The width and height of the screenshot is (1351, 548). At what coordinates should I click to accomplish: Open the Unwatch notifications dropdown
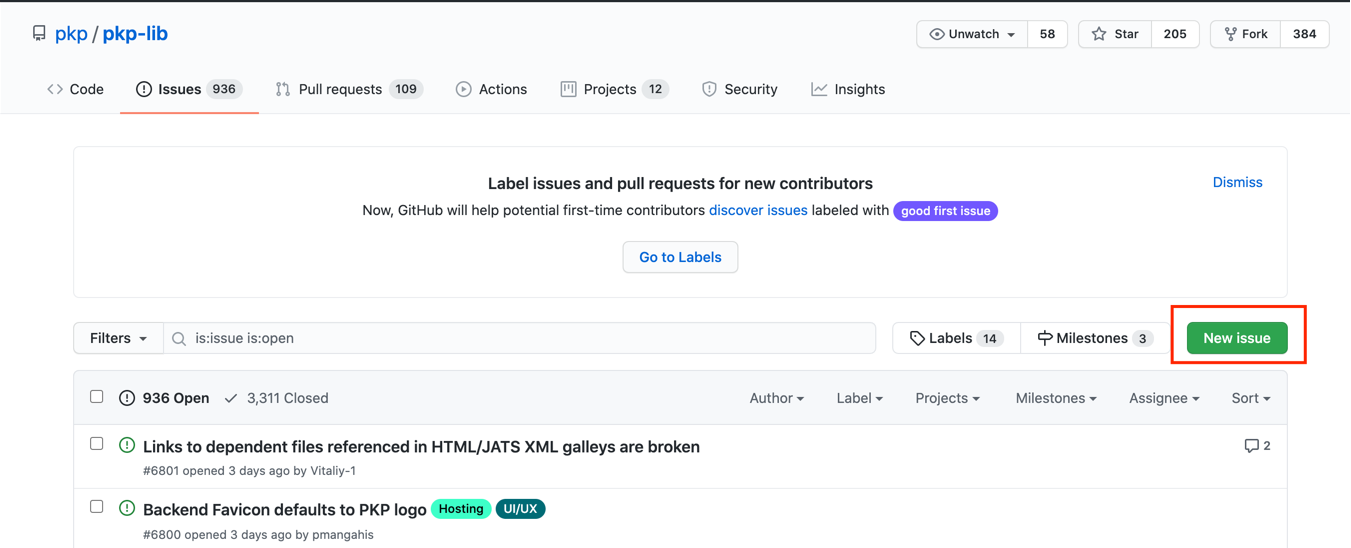(x=972, y=34)
